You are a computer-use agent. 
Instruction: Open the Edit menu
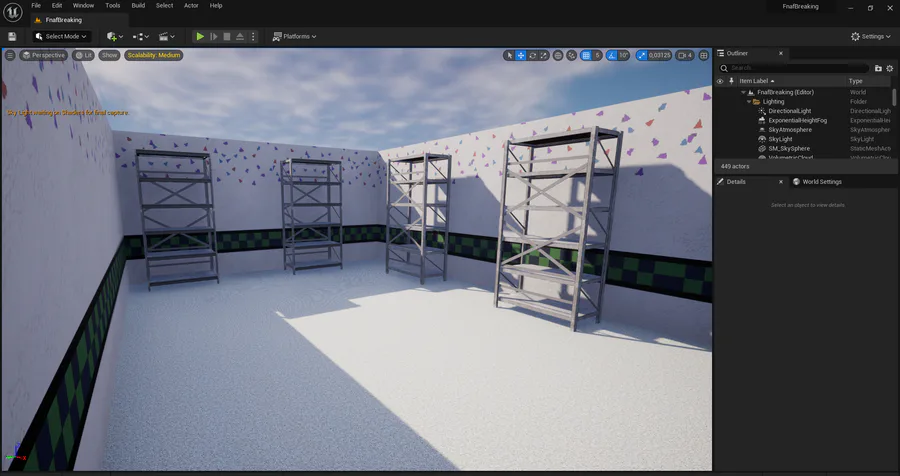point(57,5)
